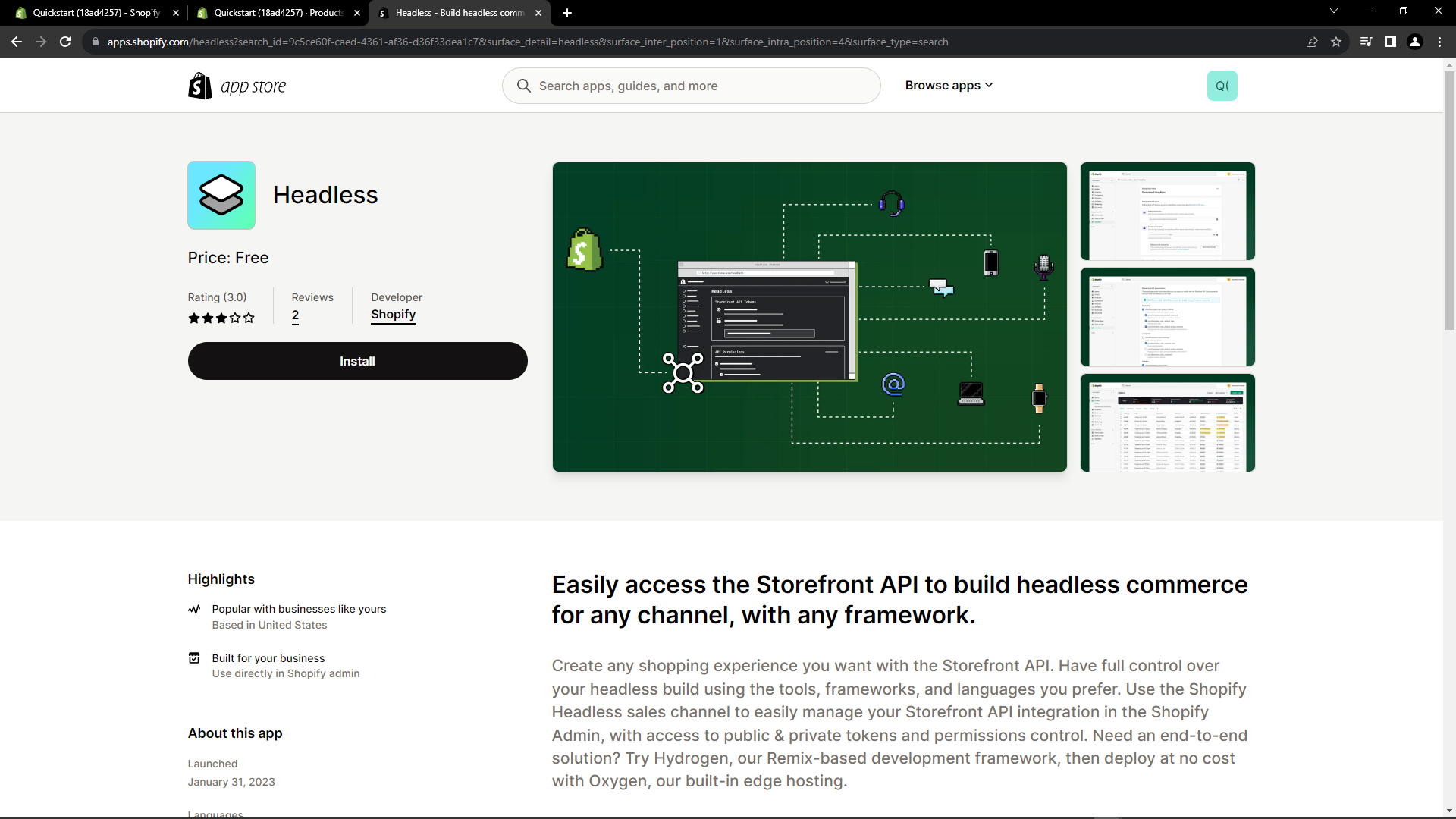Open browser profile avatar icon
The width and height of the screenshot is (1456, 819).
click(1414, 42)
